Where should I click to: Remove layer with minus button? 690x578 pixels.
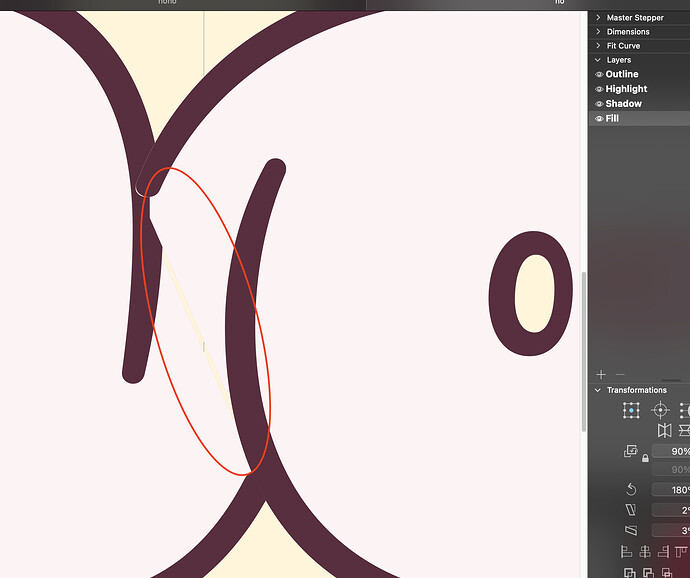620,375
